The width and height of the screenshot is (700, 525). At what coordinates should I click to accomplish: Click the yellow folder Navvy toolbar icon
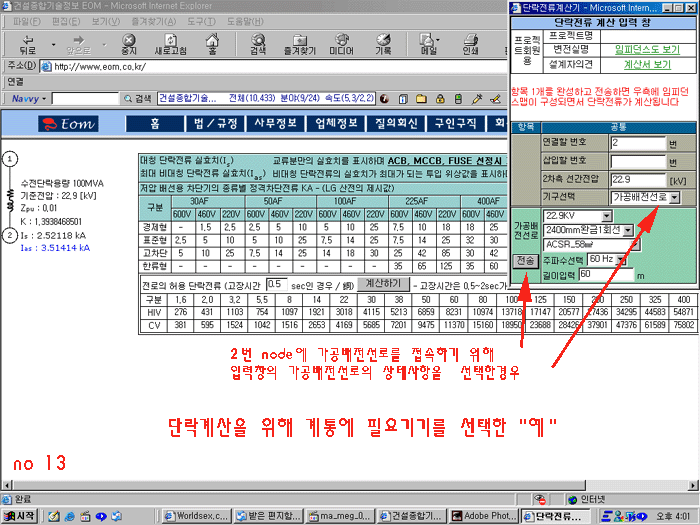[421, 99]
